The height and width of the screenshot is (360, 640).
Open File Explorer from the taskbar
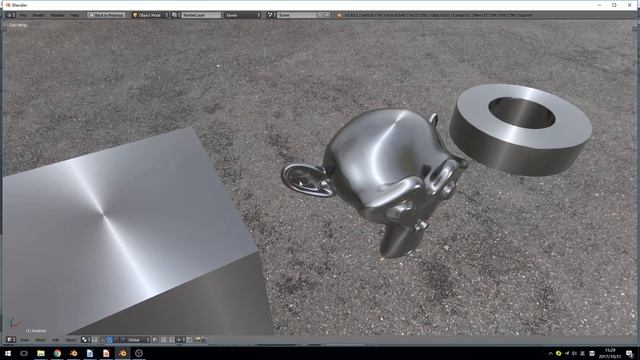coord(41,353)
